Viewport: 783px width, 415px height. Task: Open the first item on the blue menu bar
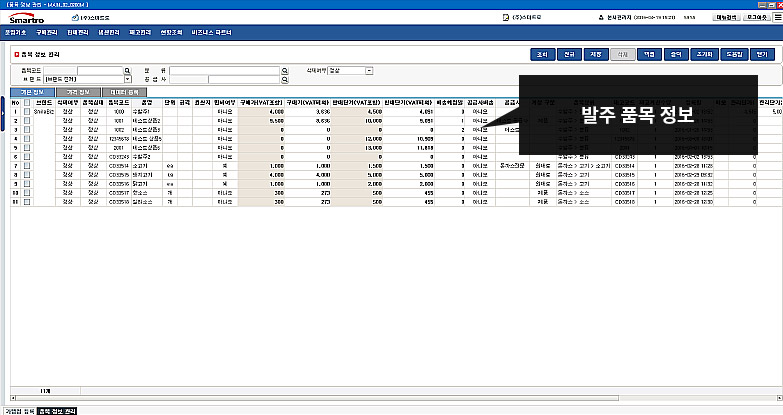click(15, 32)
